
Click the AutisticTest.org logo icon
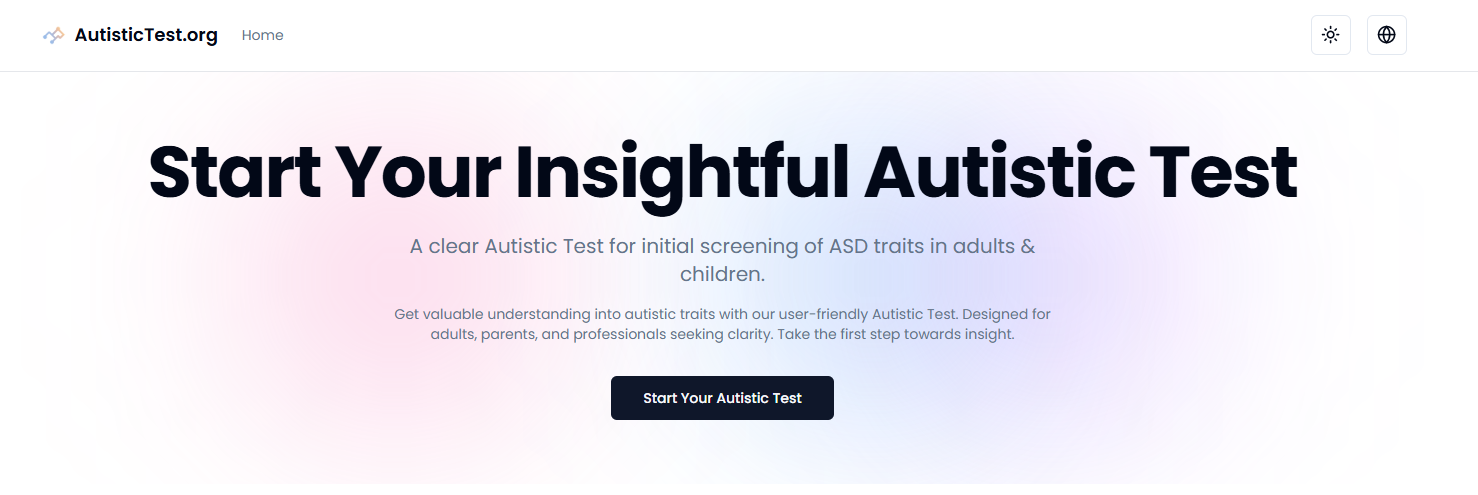click(x=54, y=35)
